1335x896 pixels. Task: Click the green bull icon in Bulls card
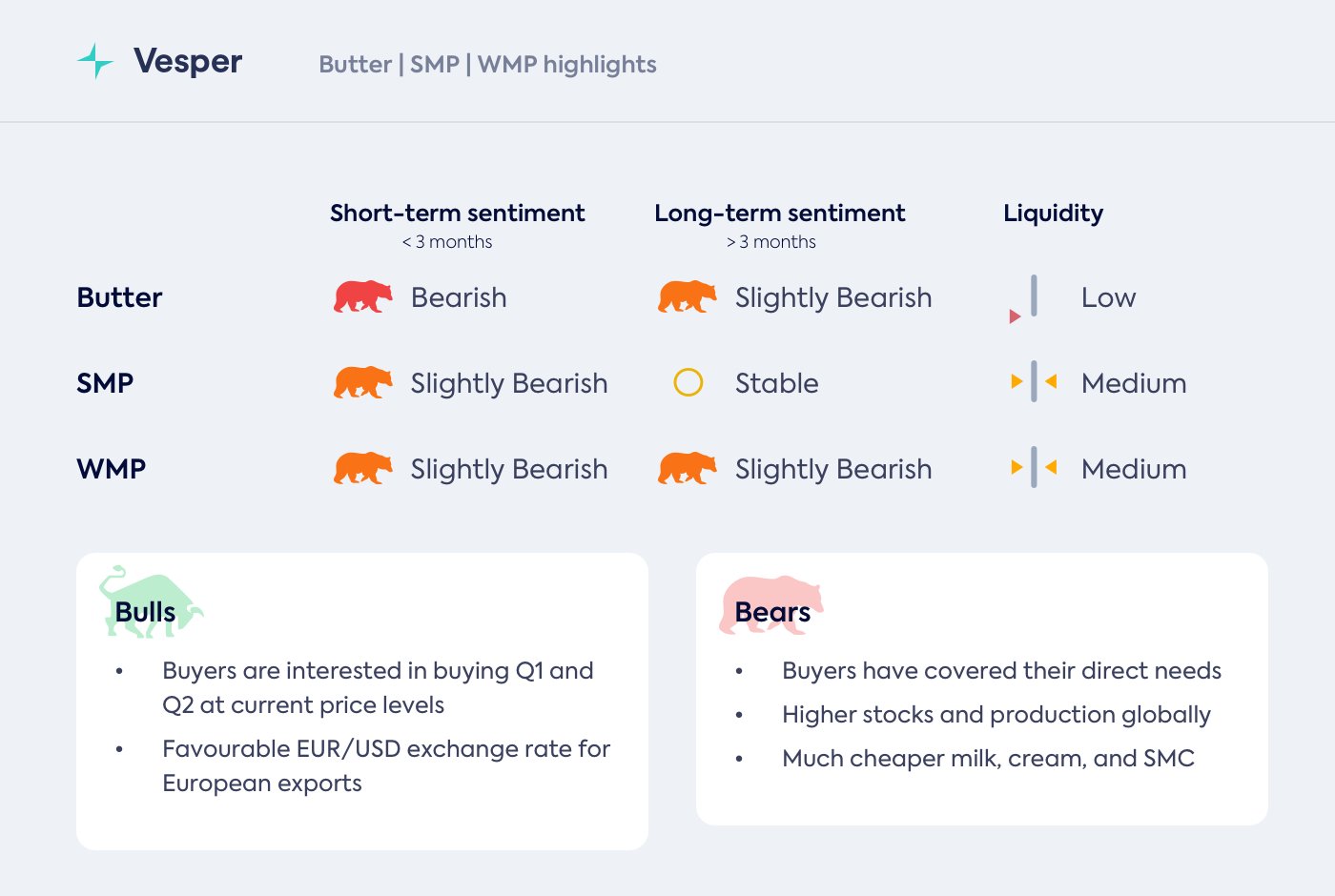click(x=151, y=602)
